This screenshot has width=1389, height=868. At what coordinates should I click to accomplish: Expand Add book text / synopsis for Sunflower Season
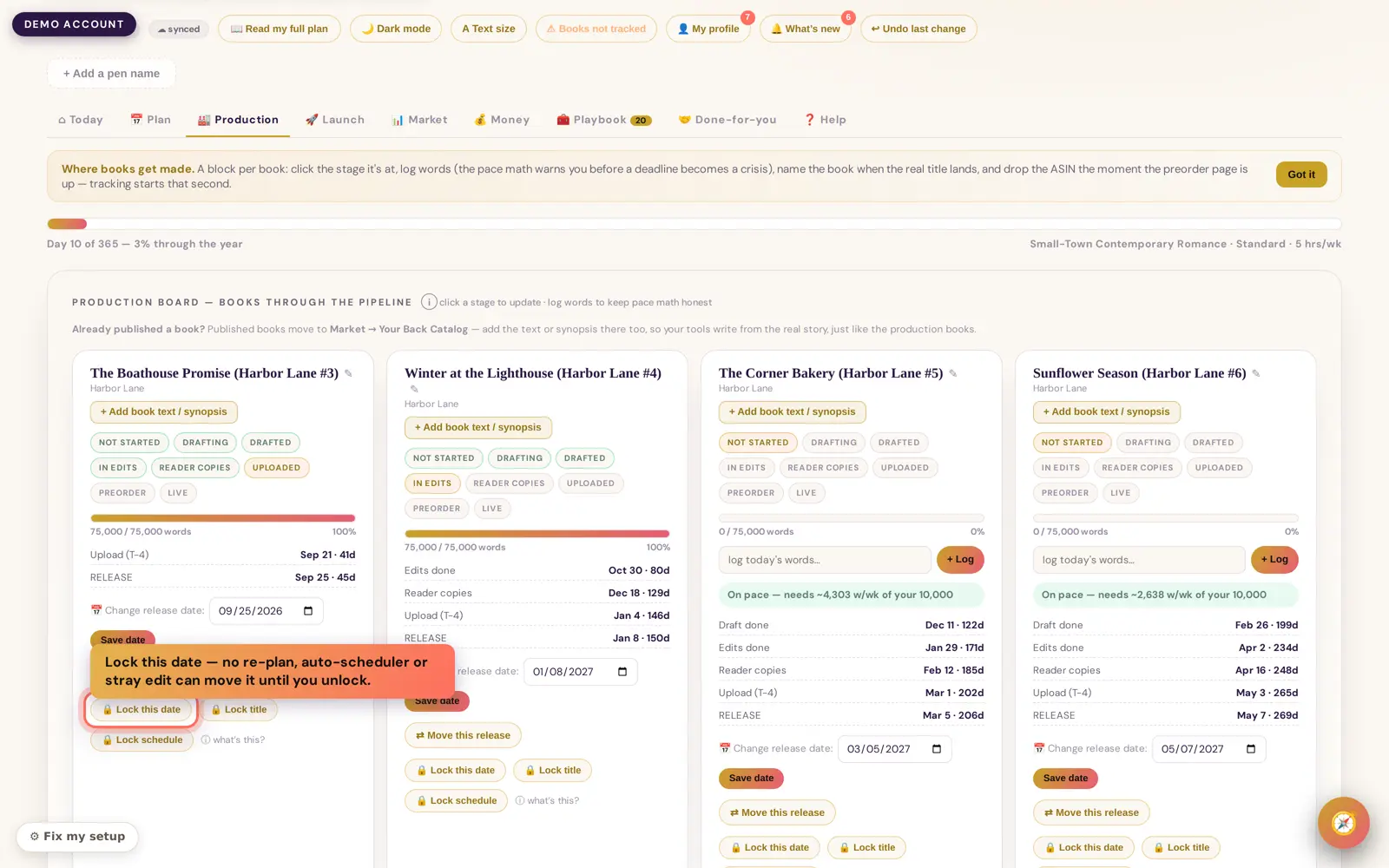pos(1107,412)
